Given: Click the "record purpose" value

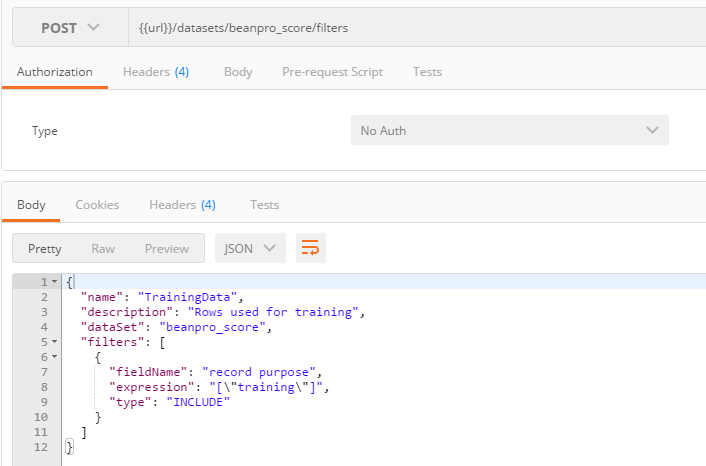Looking at the screenshot, I should tap(259, 372).
